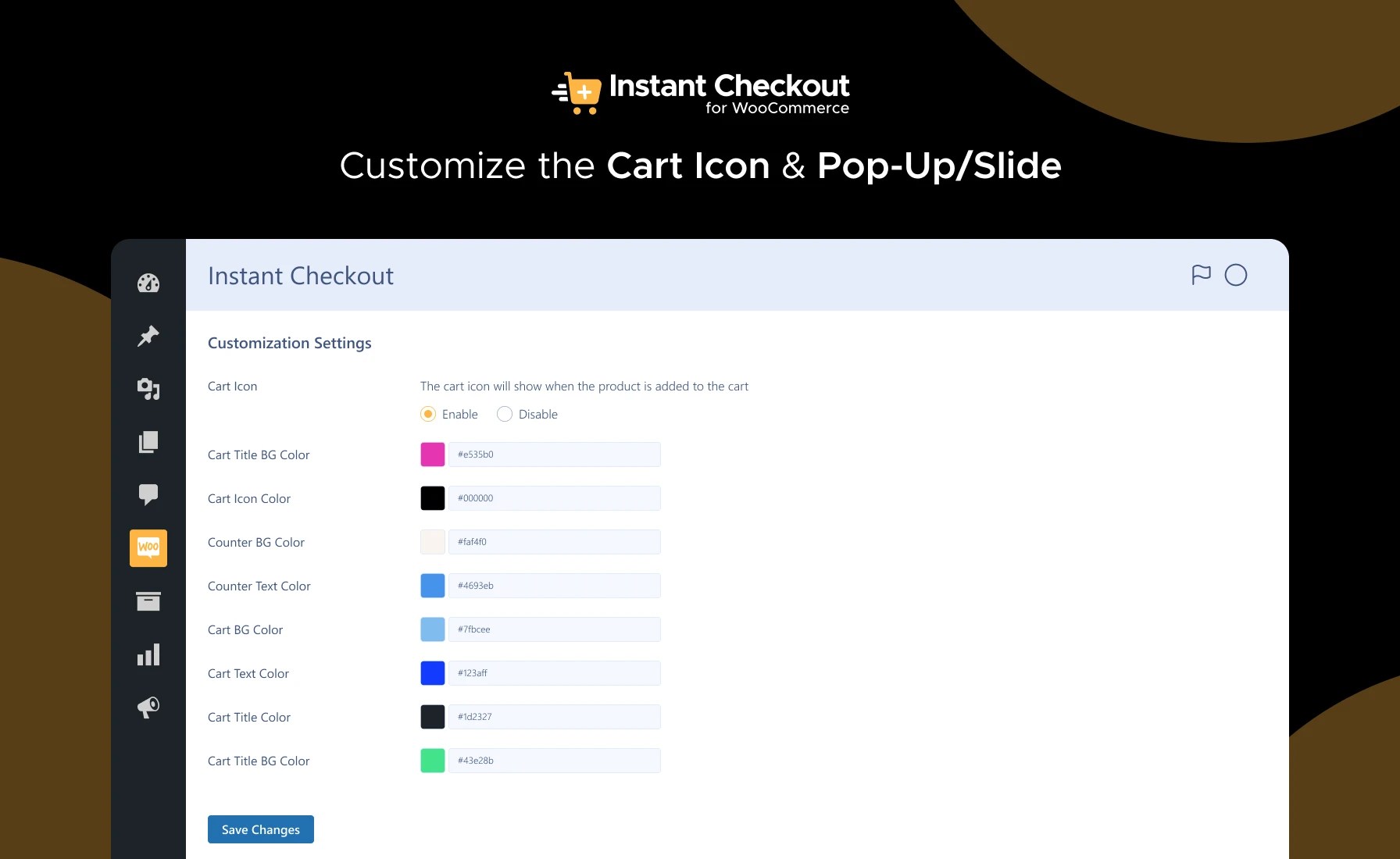This screenshot has width=1400, height=859.
Task: Open the Comments speech bubble icon
Action: coord(148,494)
